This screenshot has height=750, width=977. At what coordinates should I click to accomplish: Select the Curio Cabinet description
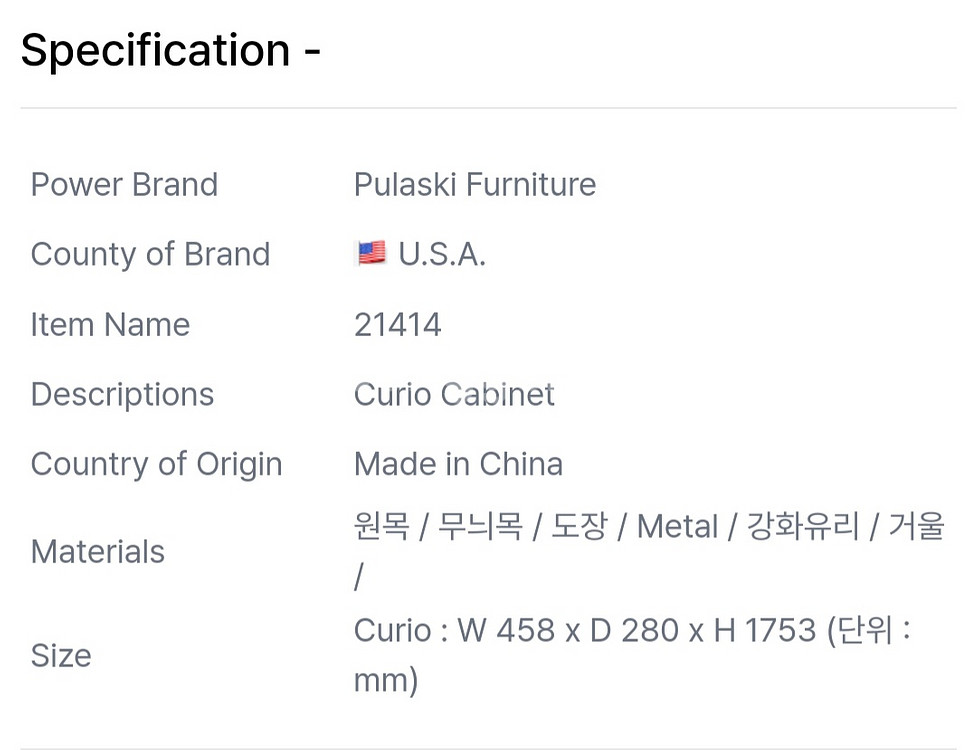(454, 395)
